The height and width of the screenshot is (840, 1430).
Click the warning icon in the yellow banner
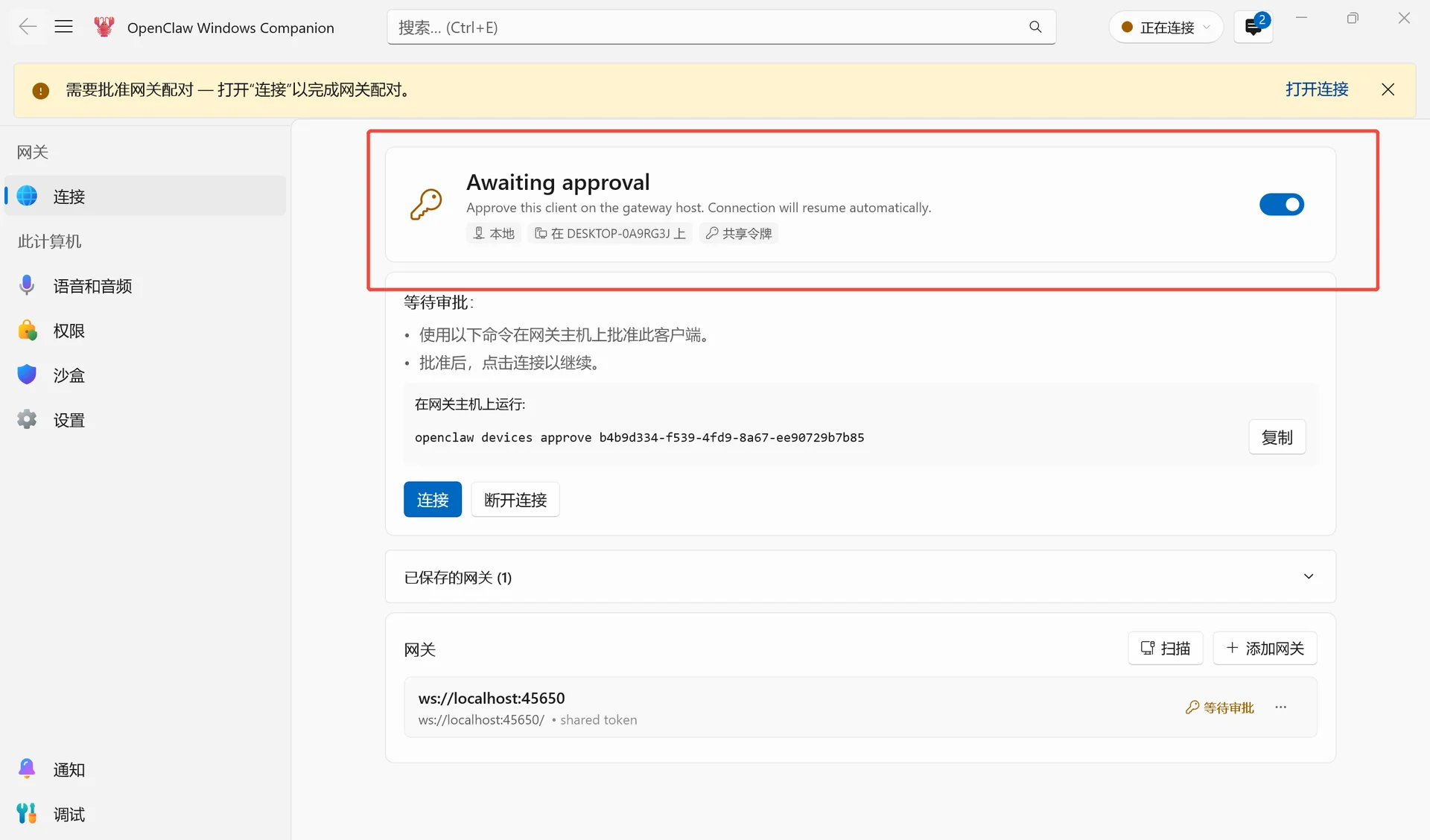coord(41,90)
